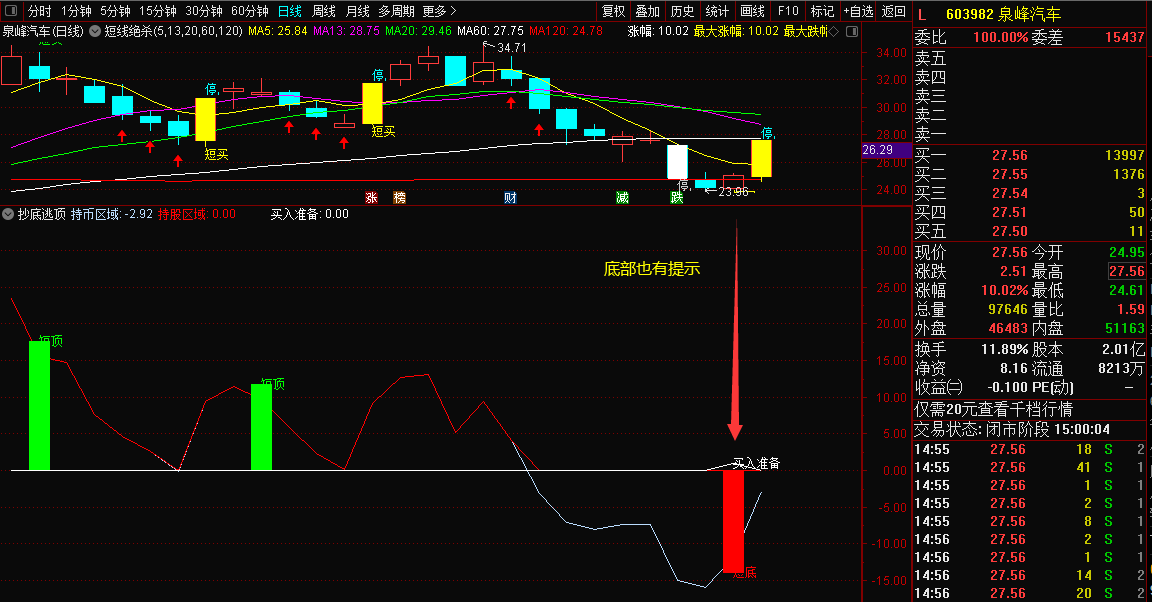Click the 总量 97646 value
The image size is (1152, 602).
tap(1008, 309)
